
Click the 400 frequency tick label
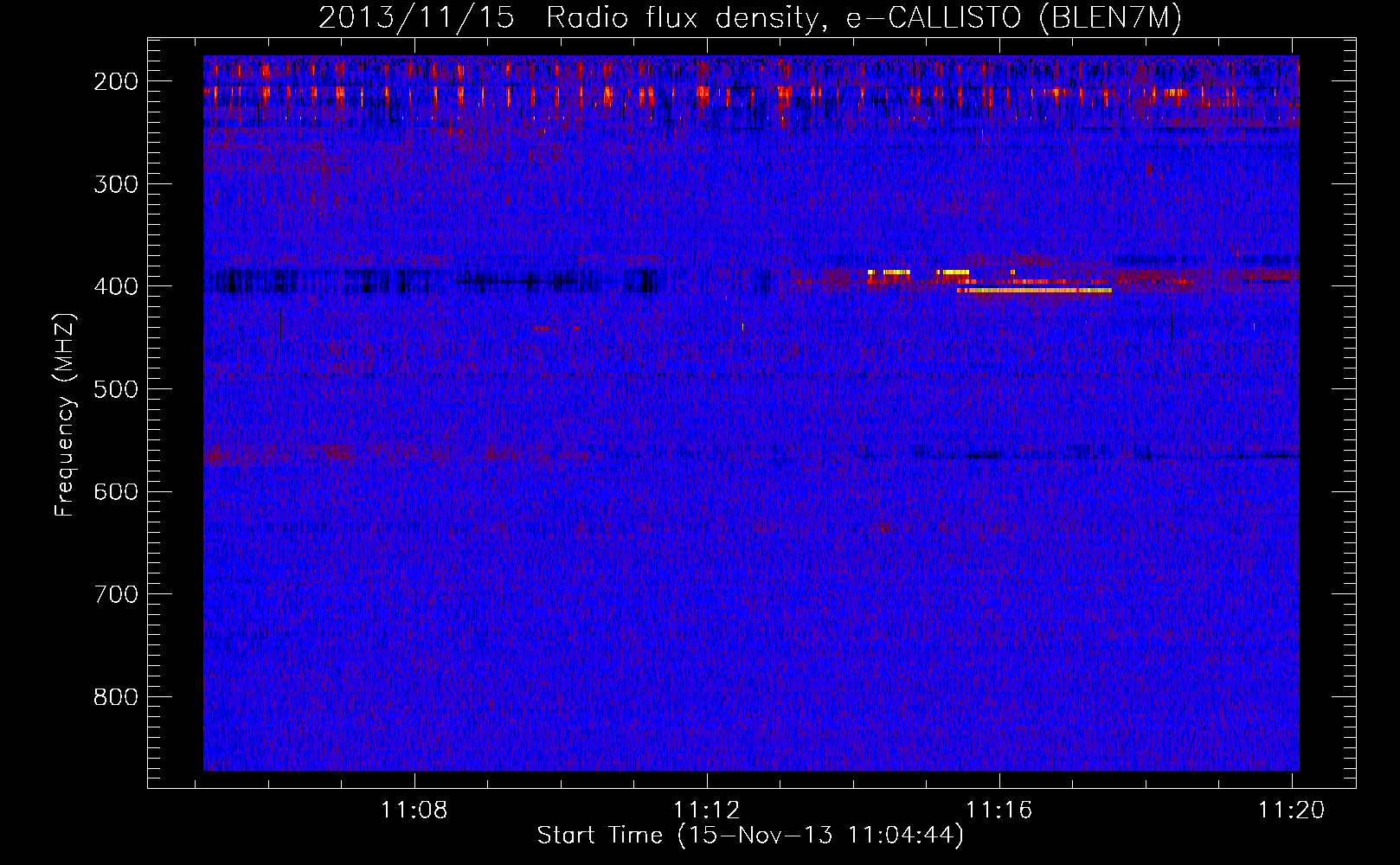116,286
